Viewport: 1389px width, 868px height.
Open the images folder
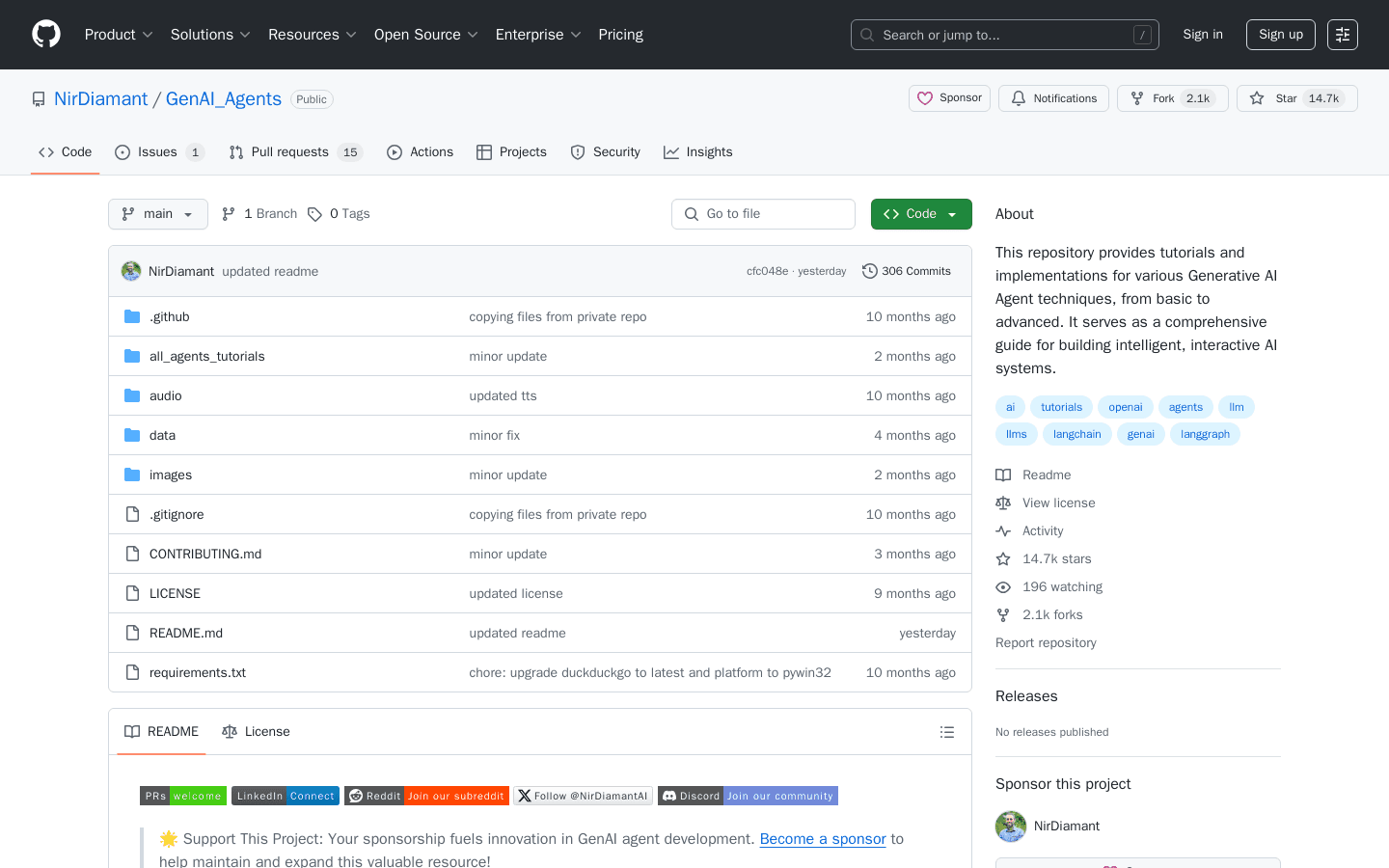[171, 475]
